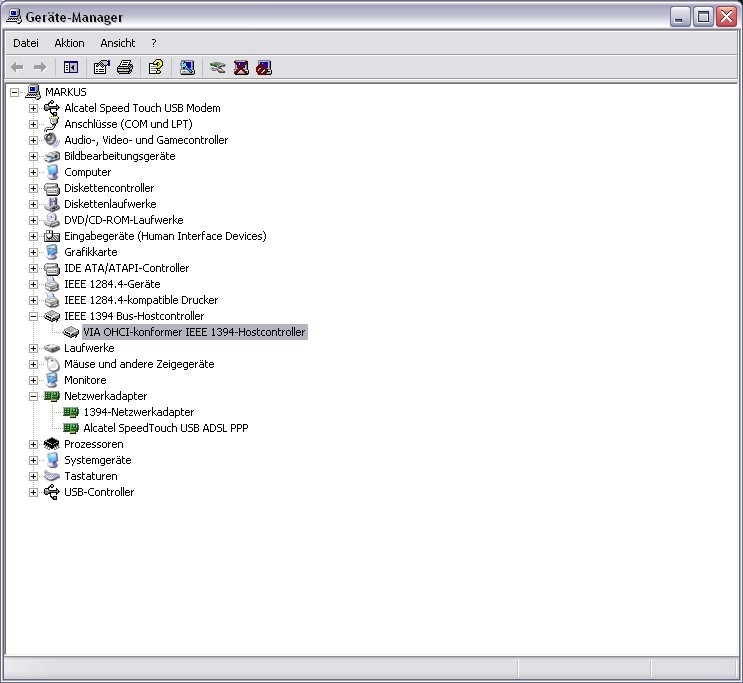Click the Audio speaker icon
743x683 pixels.
click(x=52, y=140)
